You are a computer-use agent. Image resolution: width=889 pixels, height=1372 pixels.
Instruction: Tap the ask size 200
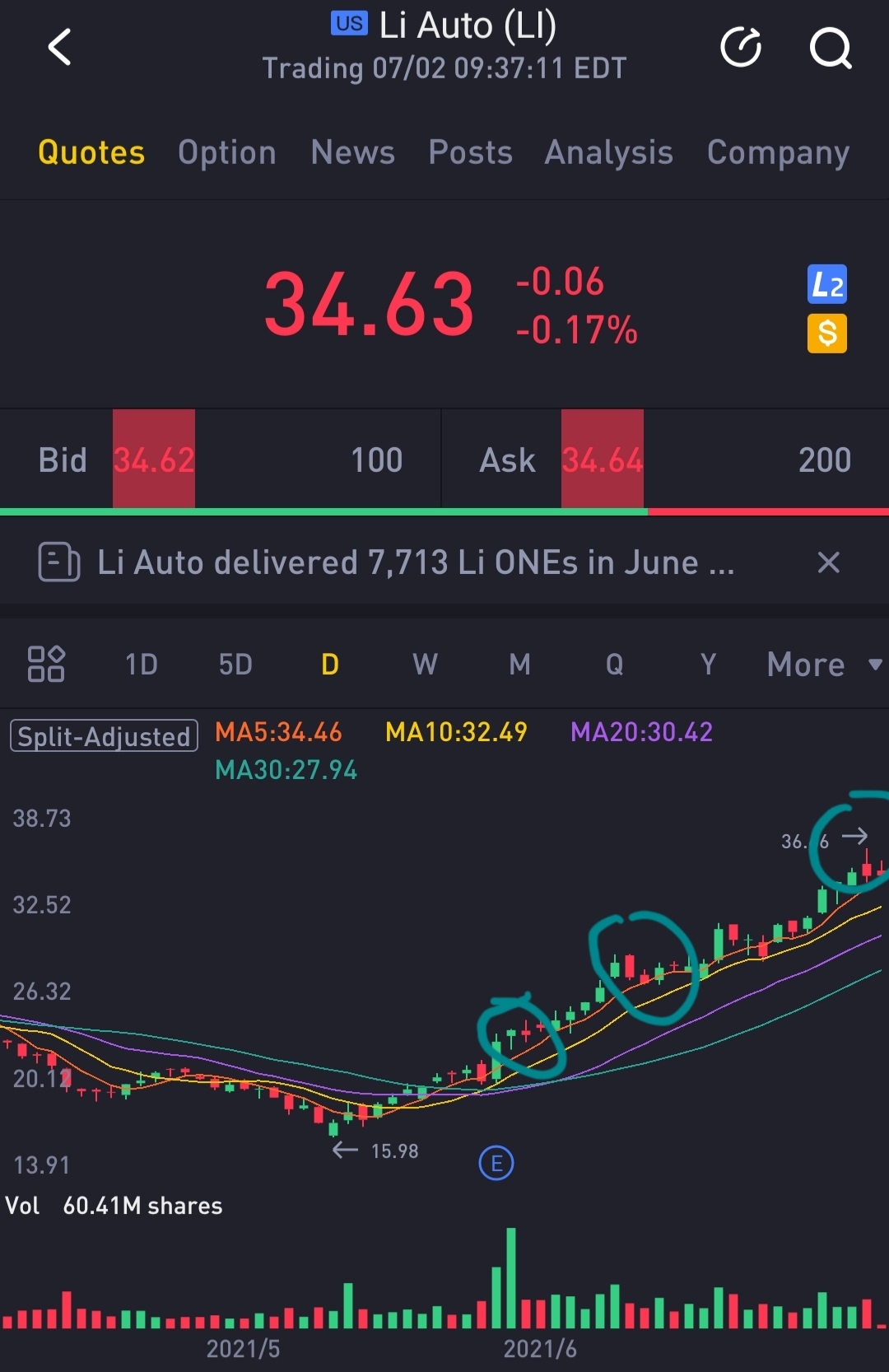[825, 460]
